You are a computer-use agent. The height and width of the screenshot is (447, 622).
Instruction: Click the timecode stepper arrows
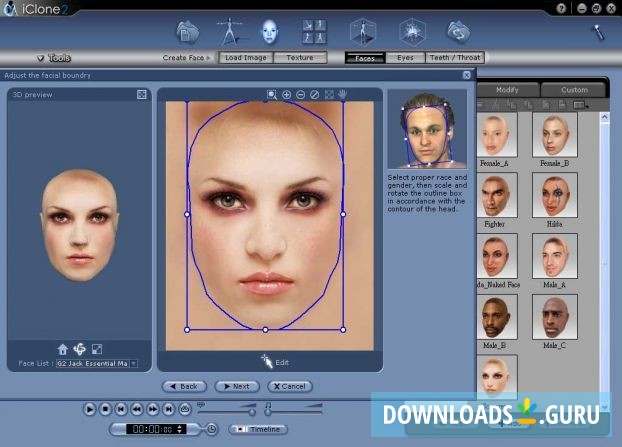click(x=180, y=429)
